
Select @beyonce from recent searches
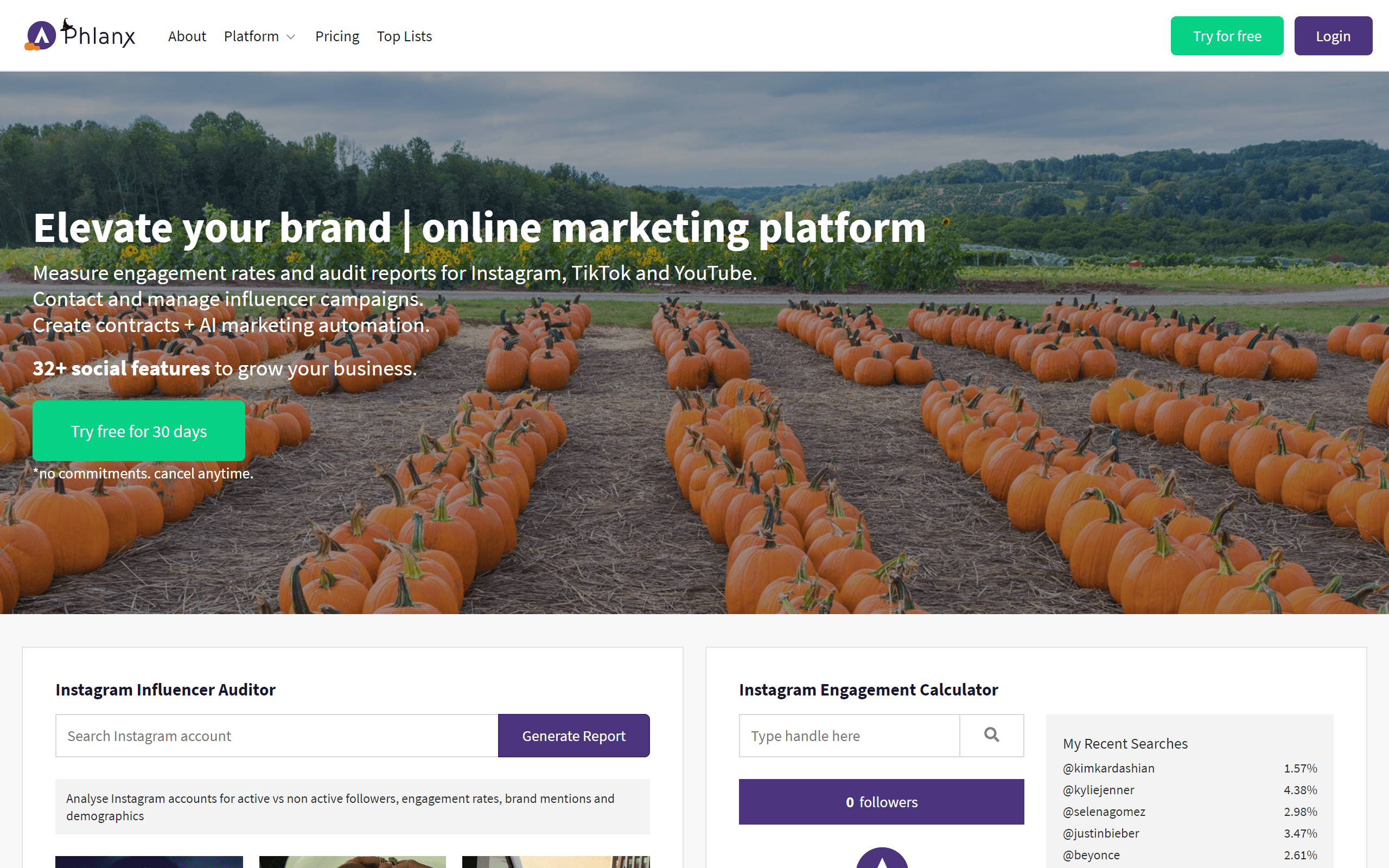[1091, 855]
